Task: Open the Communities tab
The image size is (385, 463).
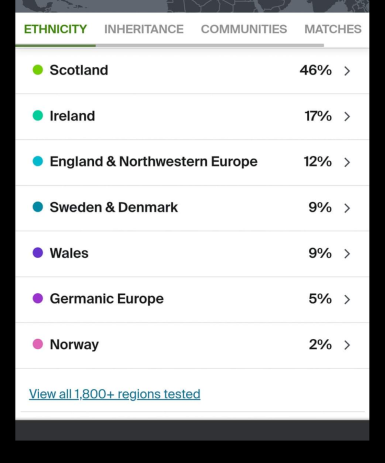Action: tap(244, 29)
